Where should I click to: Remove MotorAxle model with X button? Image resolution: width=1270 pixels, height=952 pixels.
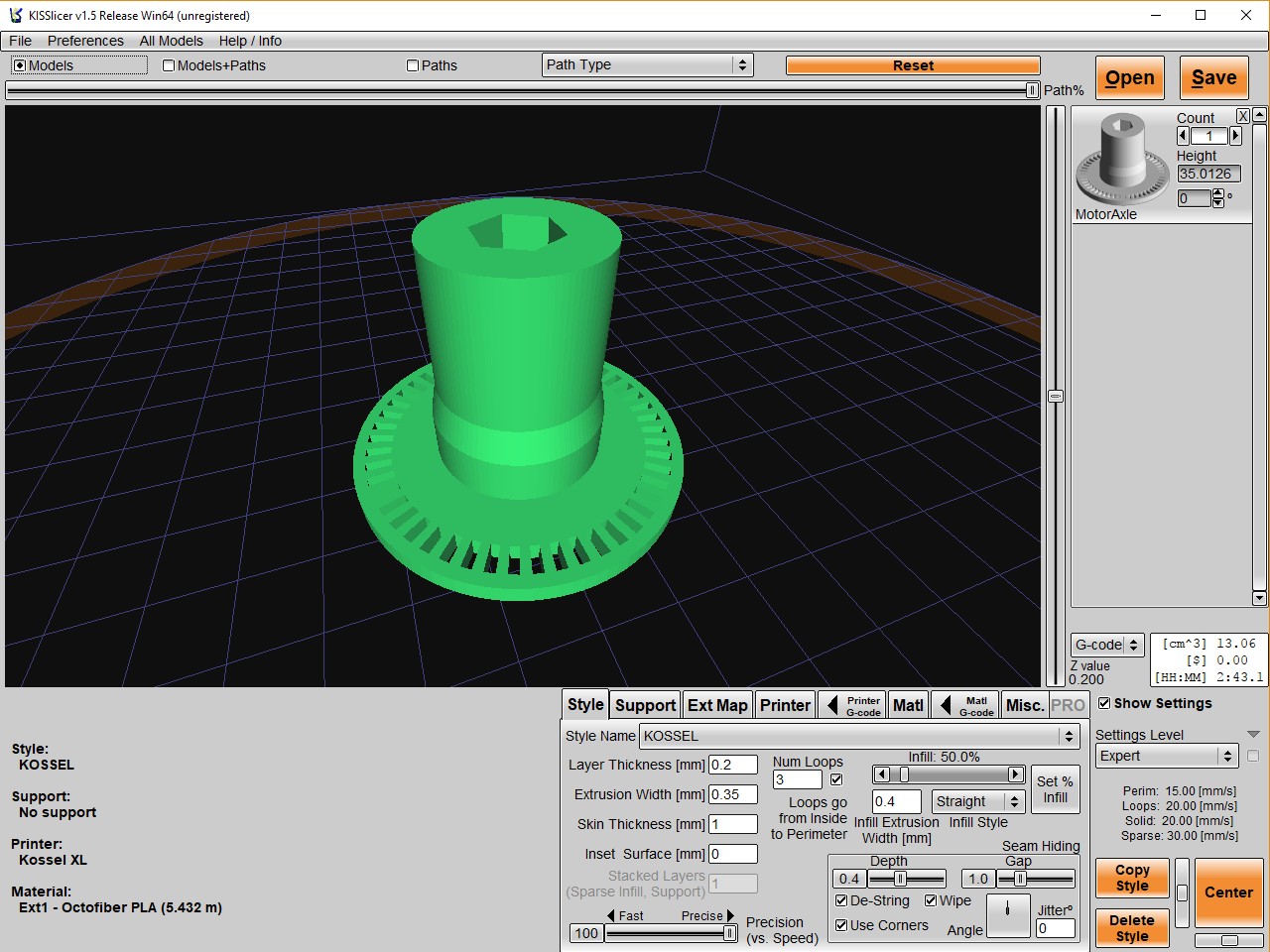1242,116
